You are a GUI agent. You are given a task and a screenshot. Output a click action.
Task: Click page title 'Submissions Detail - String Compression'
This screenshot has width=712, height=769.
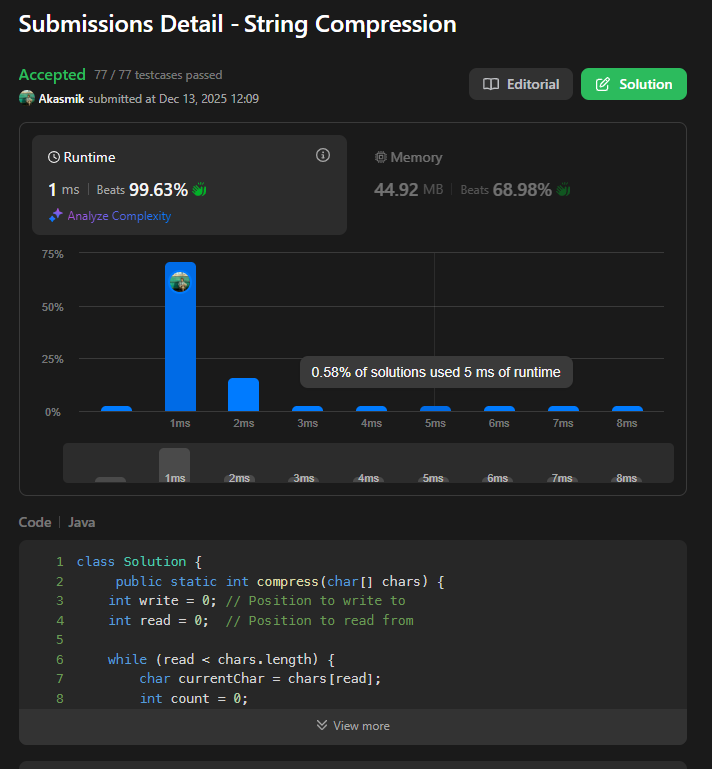coord(237,24)
